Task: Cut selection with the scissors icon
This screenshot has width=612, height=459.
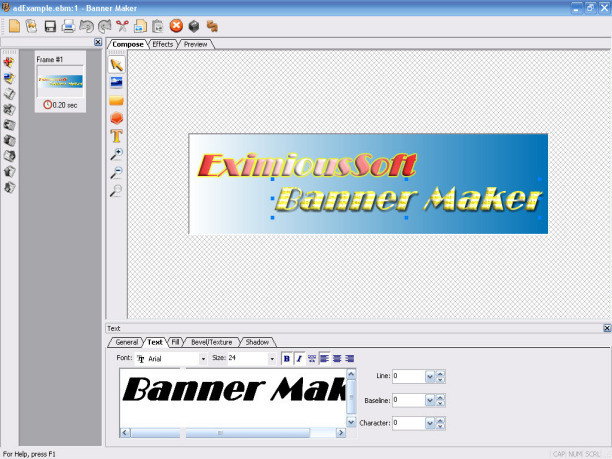Action: click(122, 26)
